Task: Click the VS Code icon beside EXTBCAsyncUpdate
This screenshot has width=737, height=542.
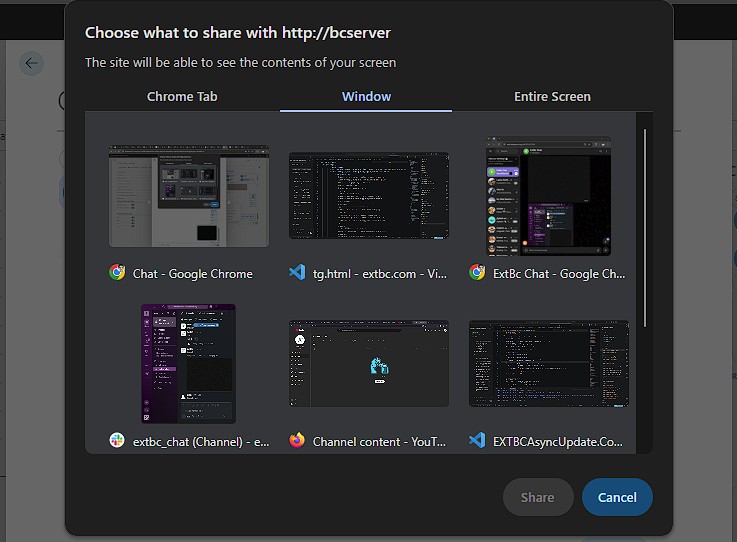Action: [x=477, y=440]
